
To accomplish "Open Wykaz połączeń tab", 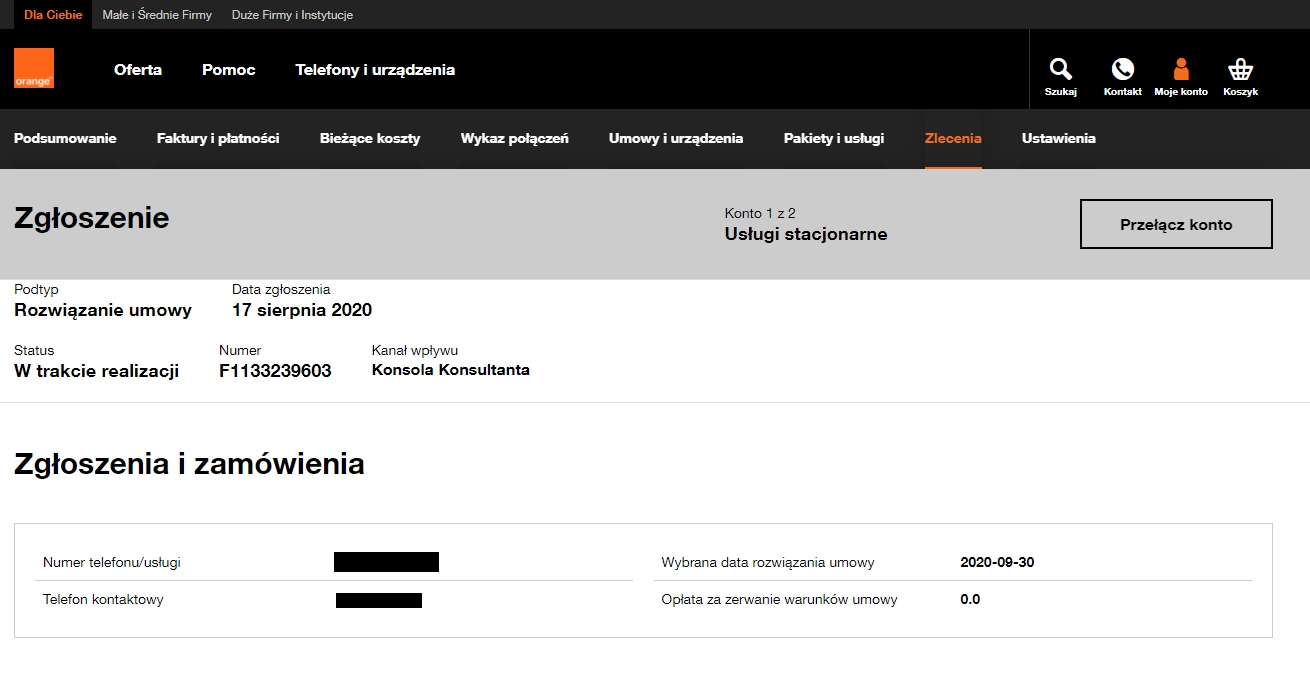I will [x=513, y=138].
